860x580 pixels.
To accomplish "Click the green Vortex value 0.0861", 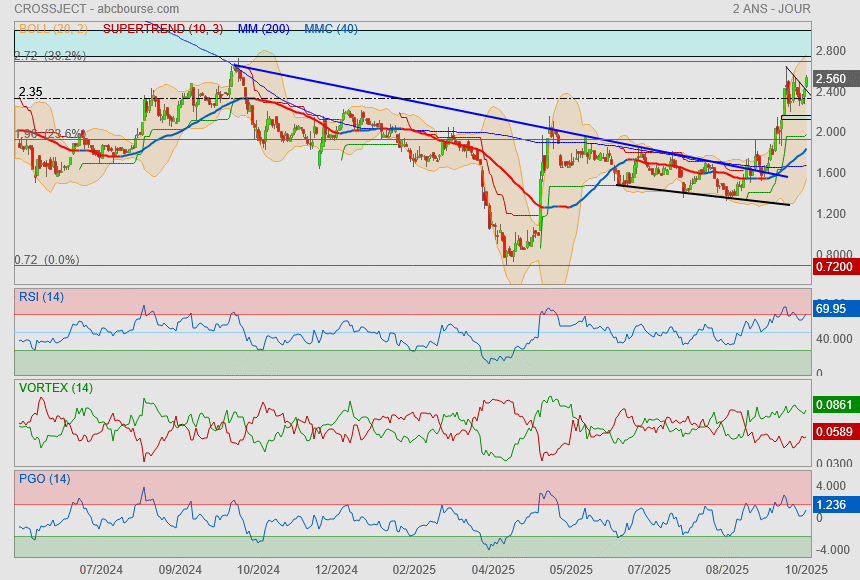I will click(x=833, y=405).
